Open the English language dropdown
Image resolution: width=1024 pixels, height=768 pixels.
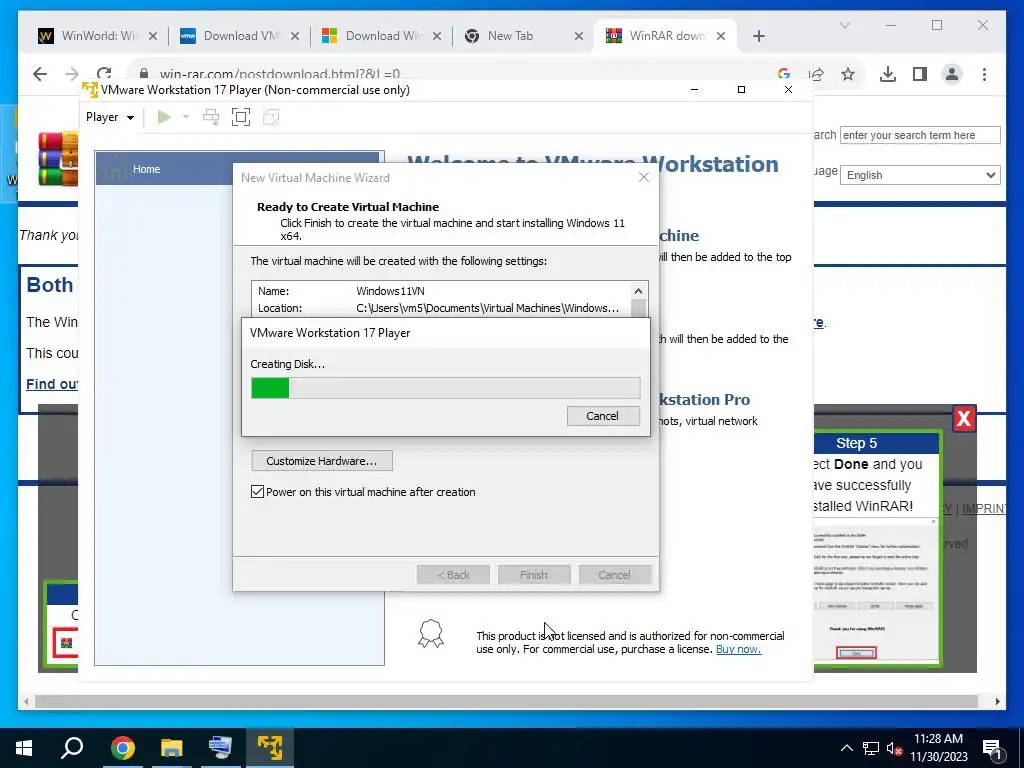tap(920, 175)
